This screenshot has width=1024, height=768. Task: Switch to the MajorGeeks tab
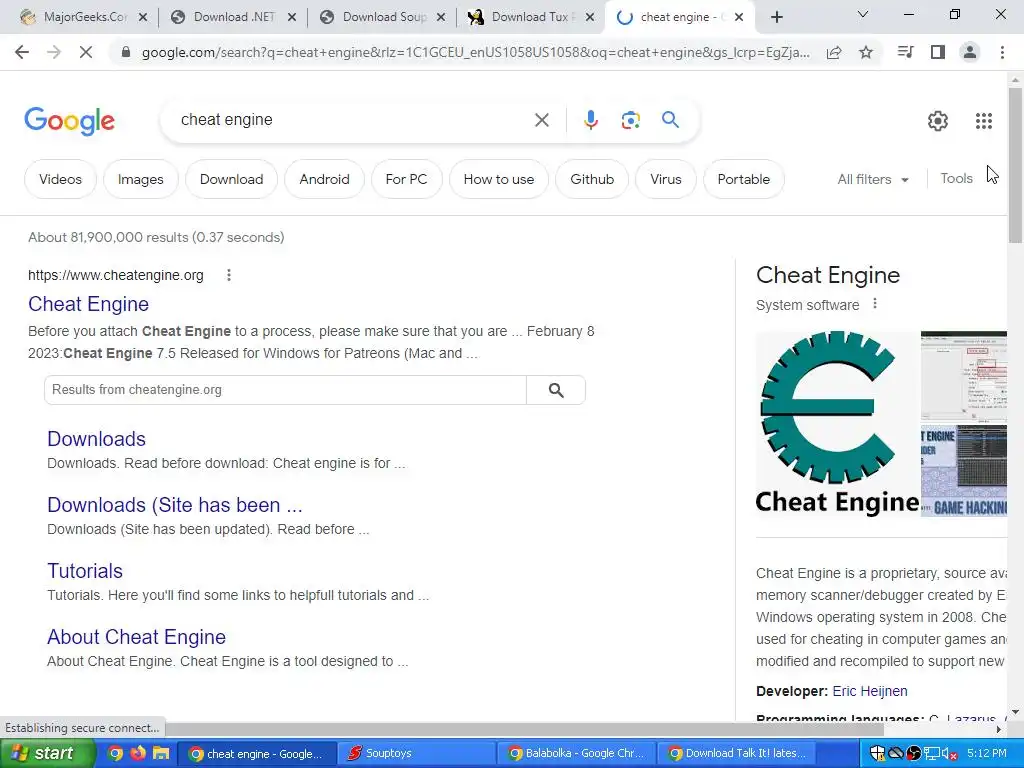[x=85, y=17]
